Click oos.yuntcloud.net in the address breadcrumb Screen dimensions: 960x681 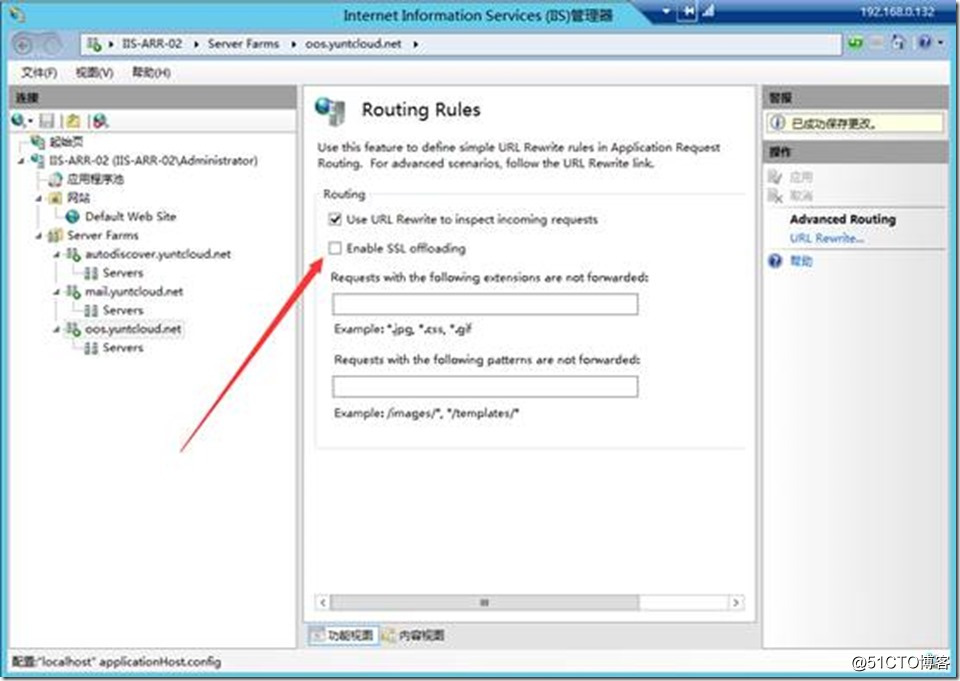pos(353,43)
